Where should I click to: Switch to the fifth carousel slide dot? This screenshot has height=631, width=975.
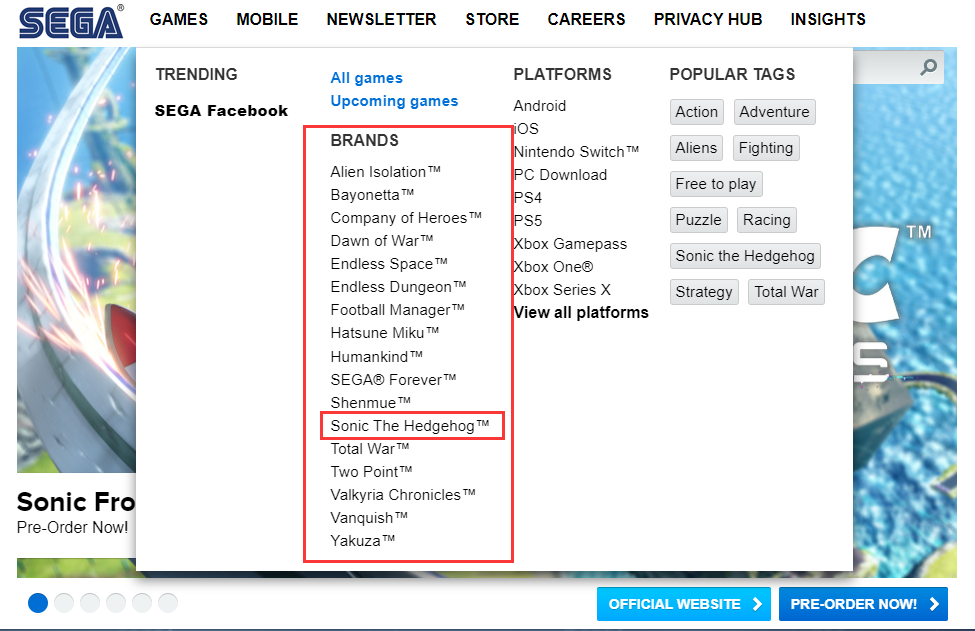142,602
